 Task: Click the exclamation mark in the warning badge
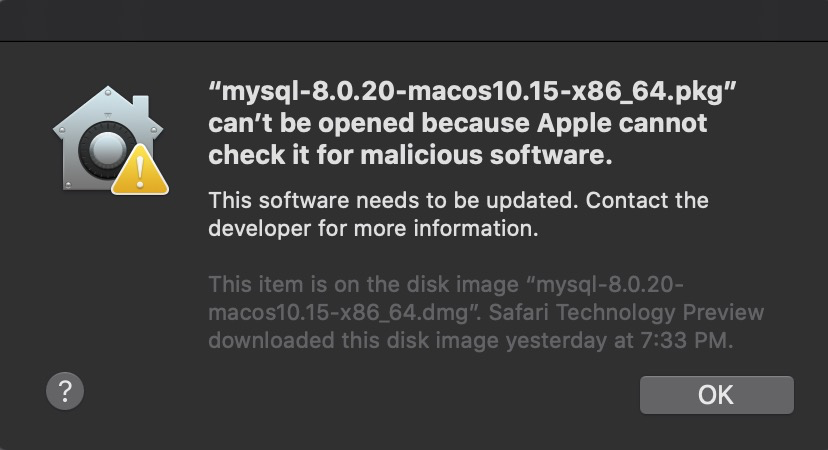coord(140,173)
